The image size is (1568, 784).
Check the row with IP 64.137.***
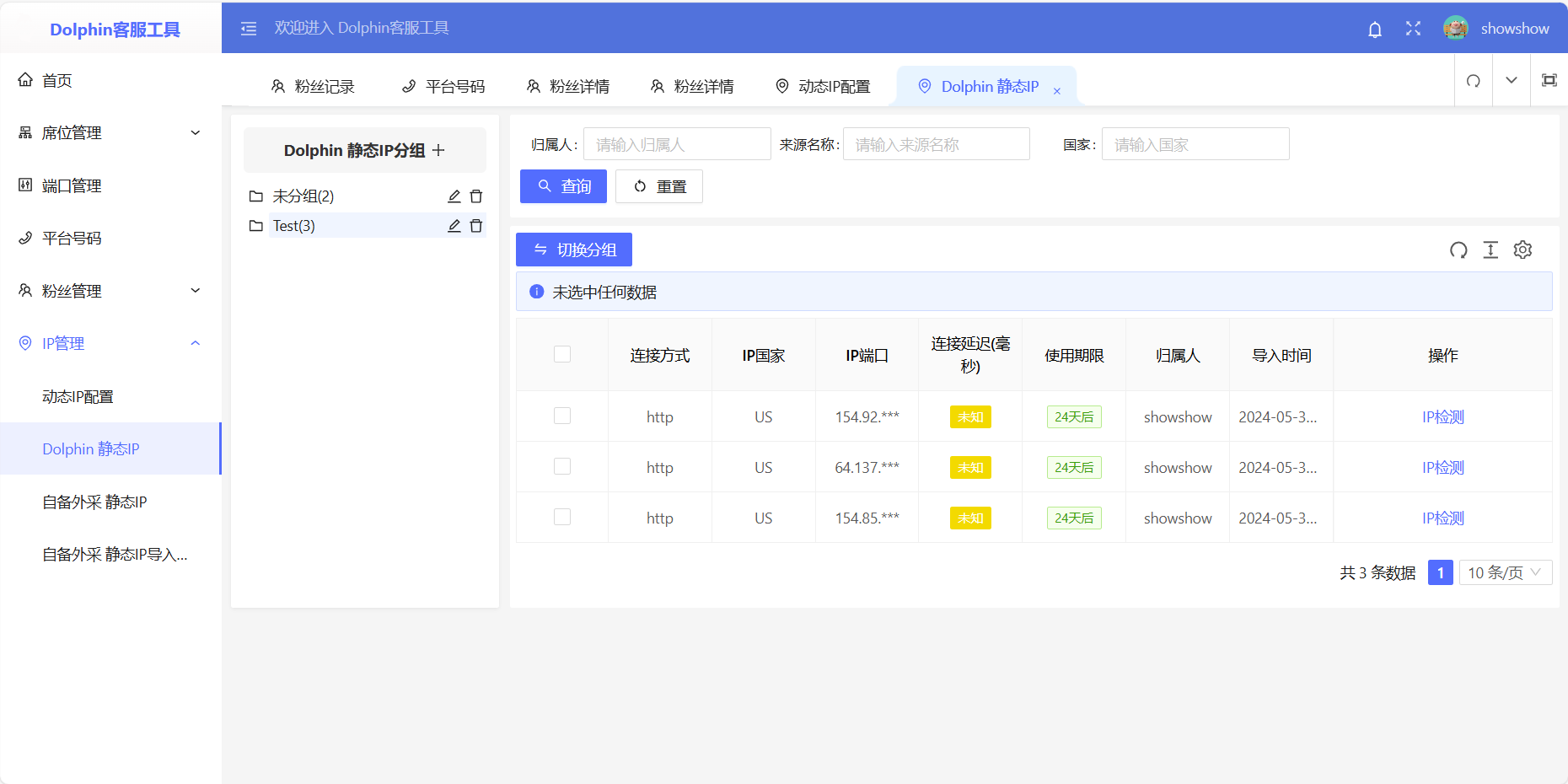(562, 467)
